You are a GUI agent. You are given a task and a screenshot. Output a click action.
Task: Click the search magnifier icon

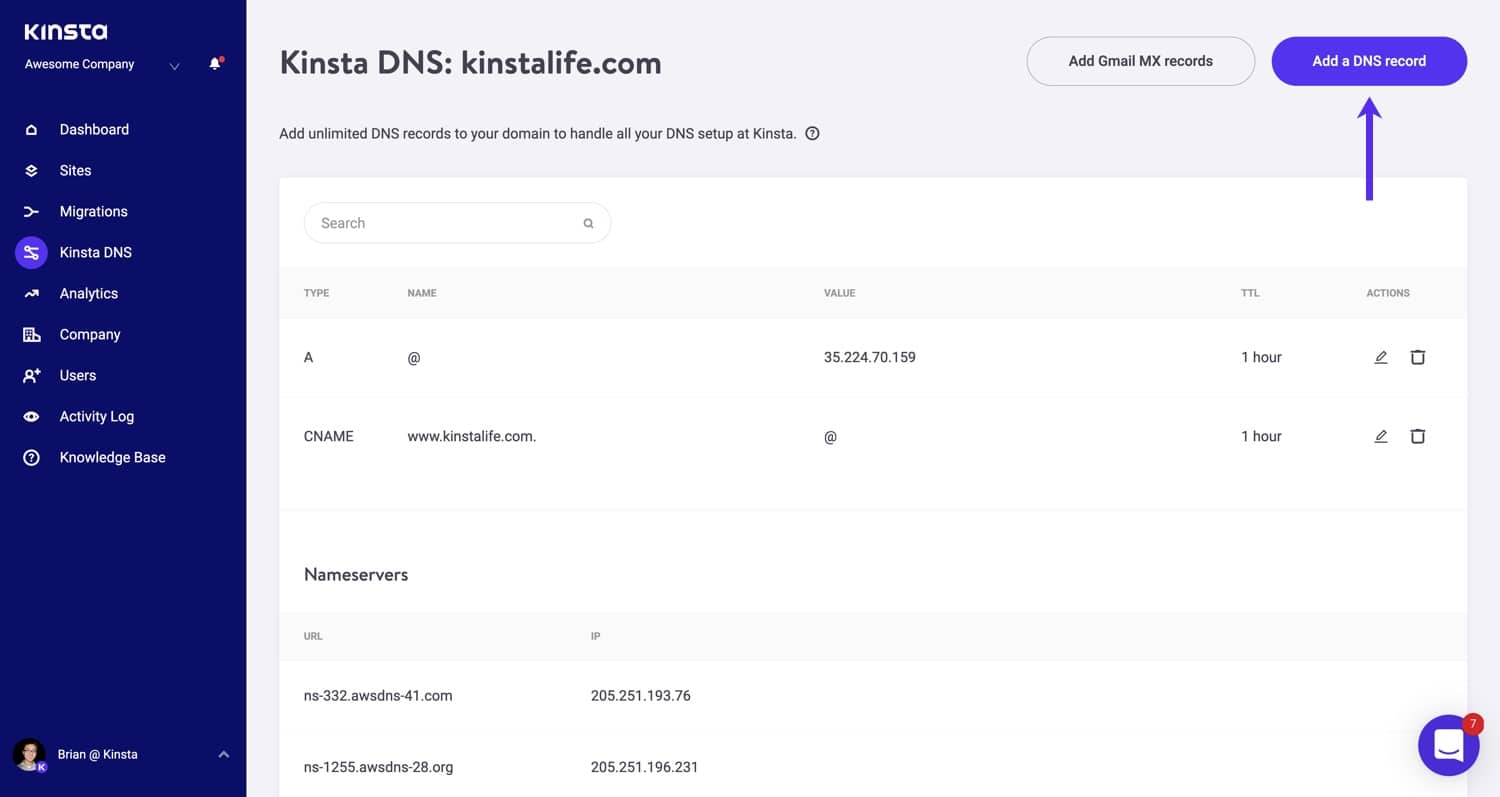(588, 223)
